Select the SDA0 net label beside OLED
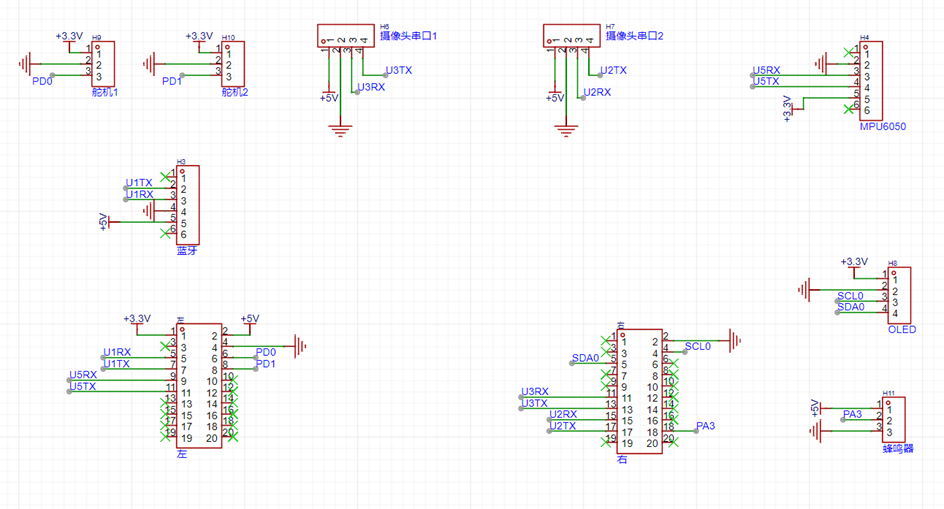 coord(850,308)
